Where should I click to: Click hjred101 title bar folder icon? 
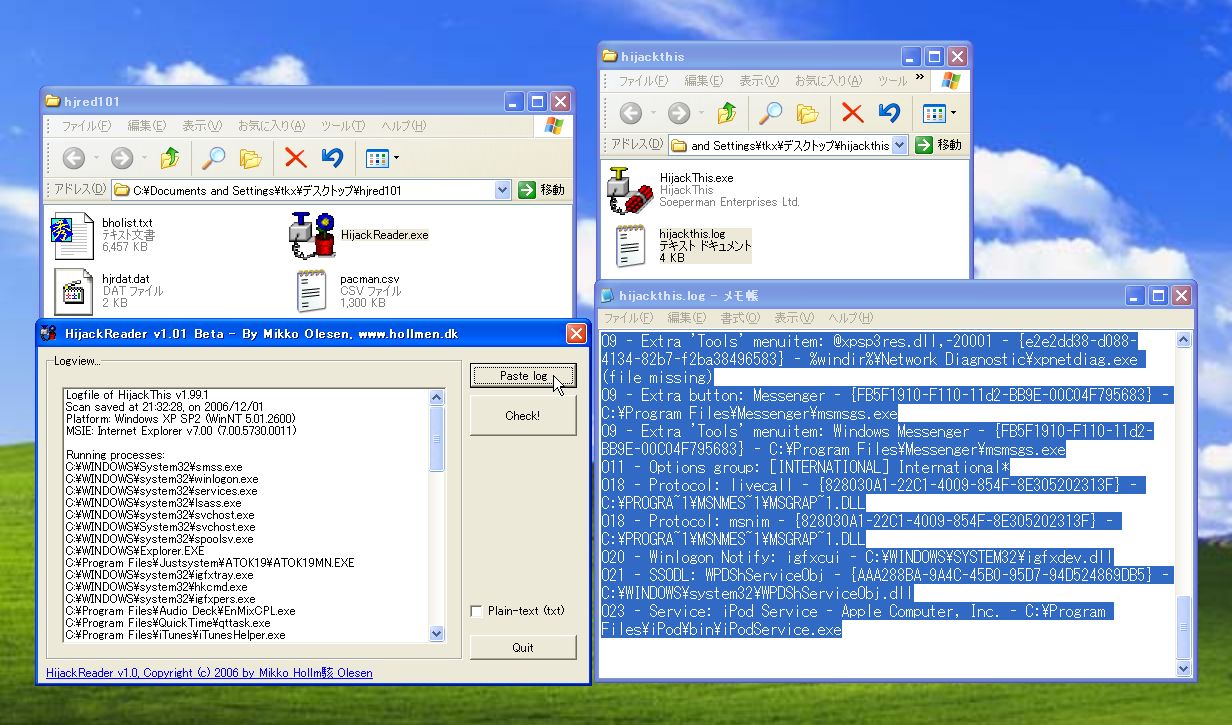[x=53, y=101]
